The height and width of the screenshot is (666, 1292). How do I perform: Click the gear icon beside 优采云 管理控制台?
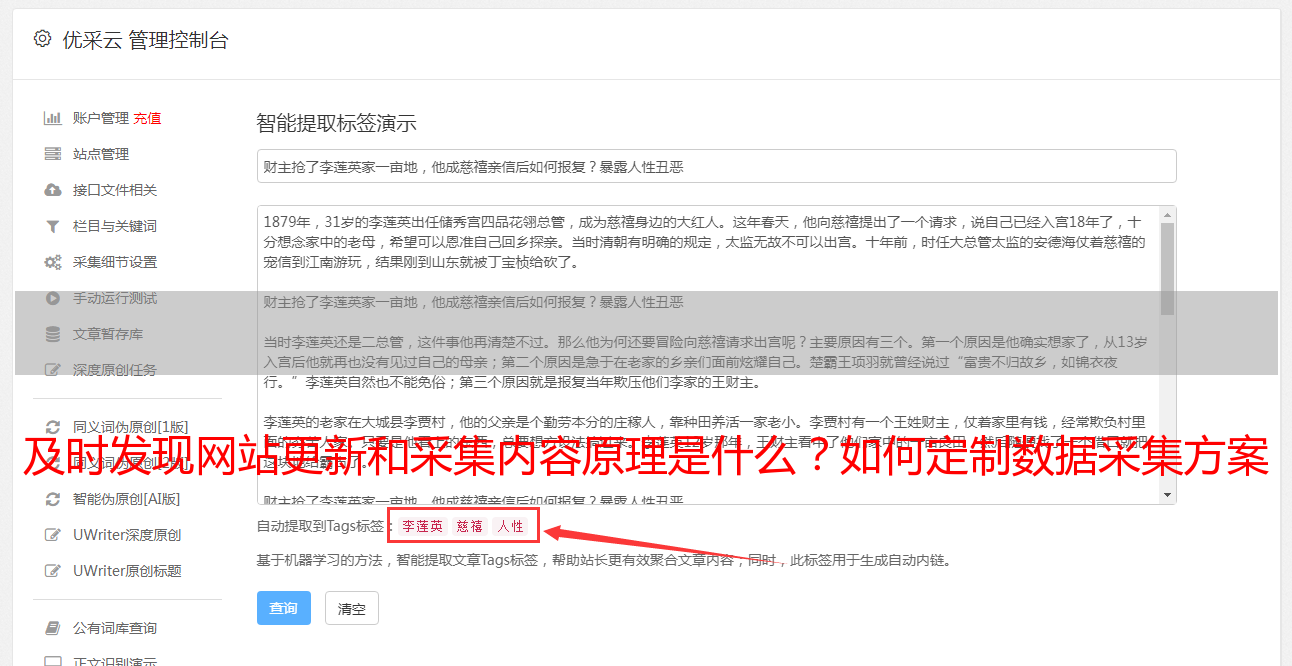pyautogui.click(x=42, y=39)
